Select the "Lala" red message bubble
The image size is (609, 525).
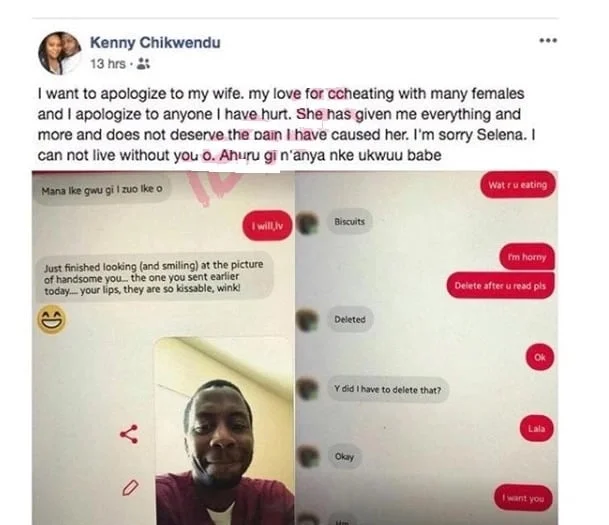tap(536, 428)
